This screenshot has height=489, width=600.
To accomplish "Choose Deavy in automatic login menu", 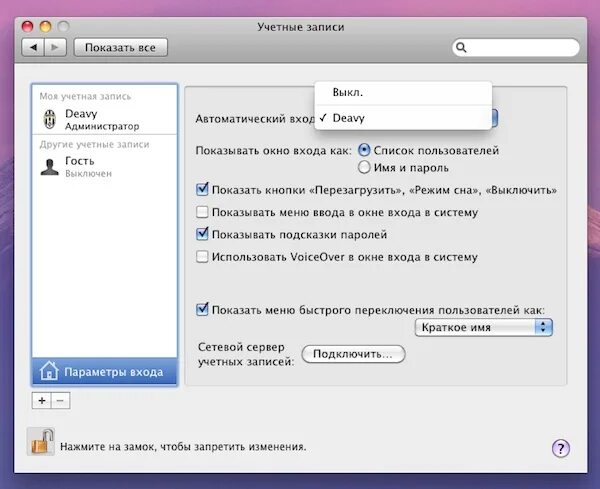I will coord(403,118).
